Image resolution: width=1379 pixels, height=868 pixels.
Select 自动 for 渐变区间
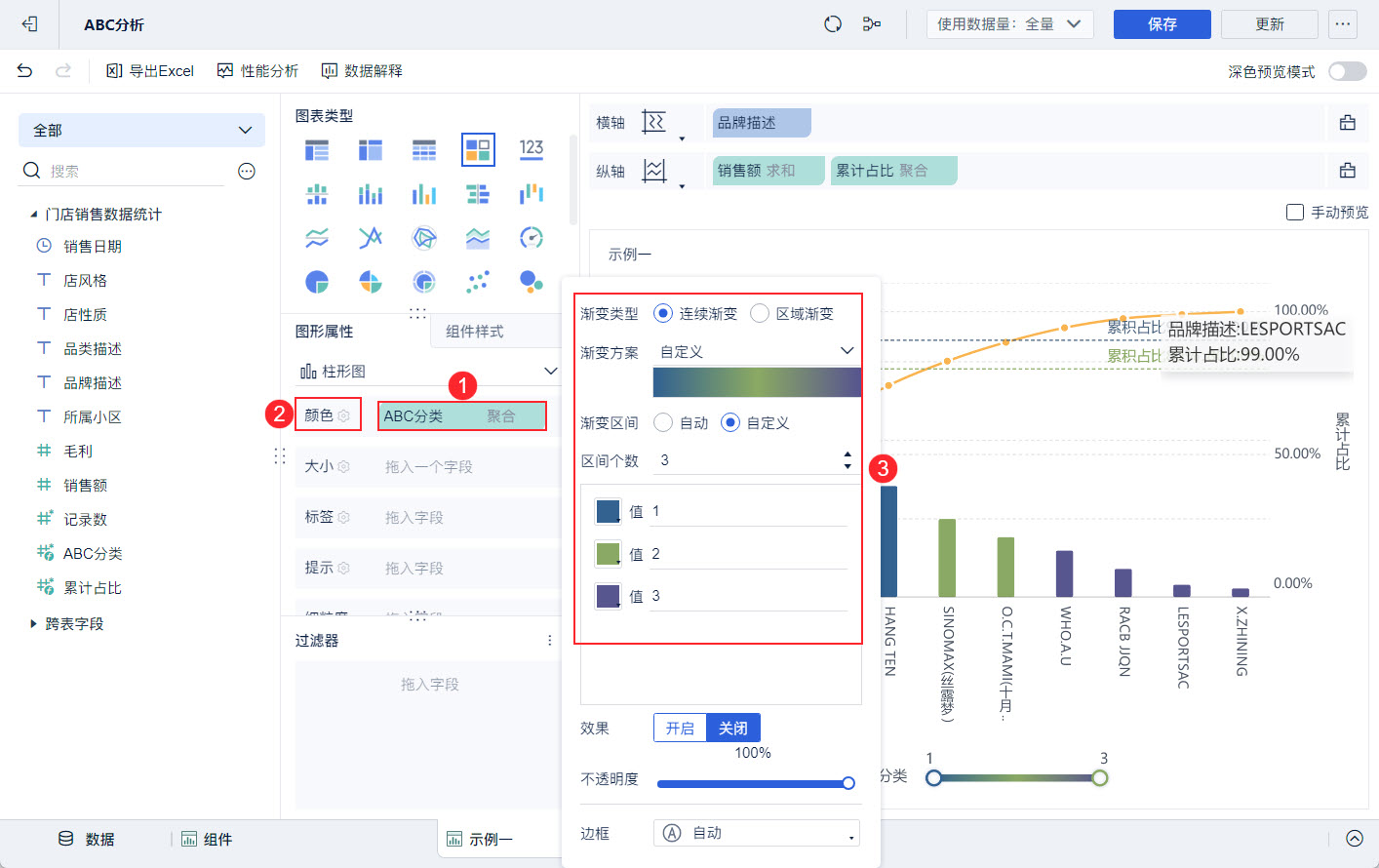click(663, 422)
